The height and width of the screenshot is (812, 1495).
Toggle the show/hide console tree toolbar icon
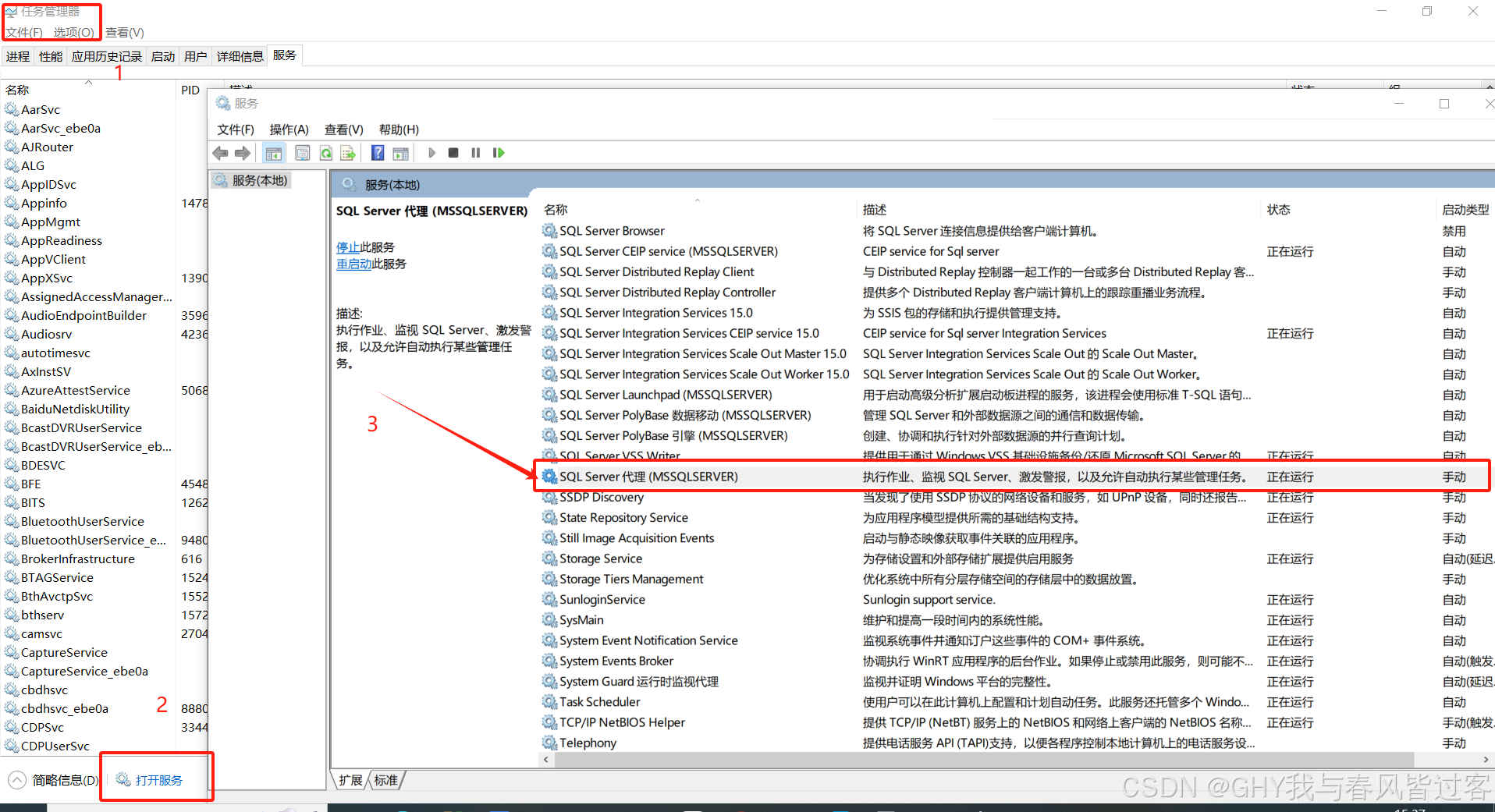(x=274, y=153)
